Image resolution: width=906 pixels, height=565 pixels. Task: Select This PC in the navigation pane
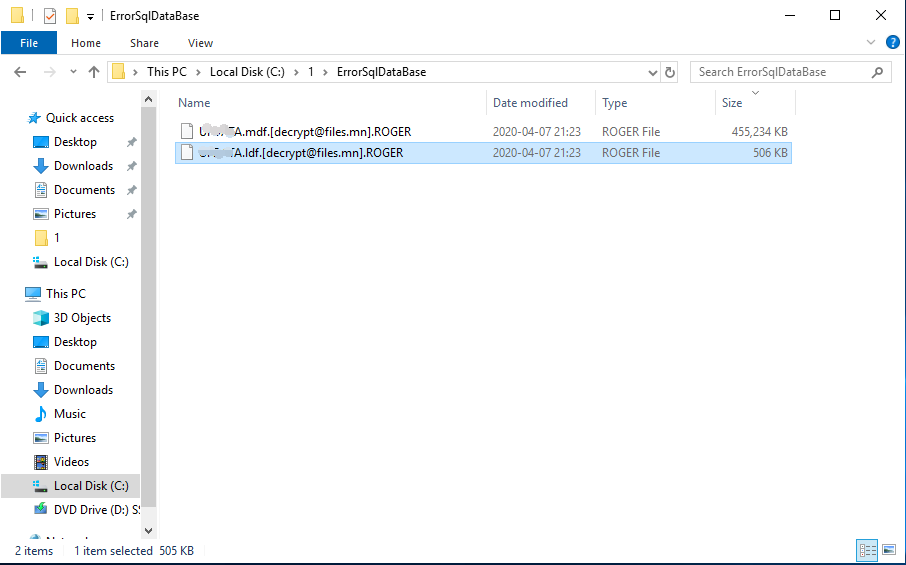coord(65,293)
